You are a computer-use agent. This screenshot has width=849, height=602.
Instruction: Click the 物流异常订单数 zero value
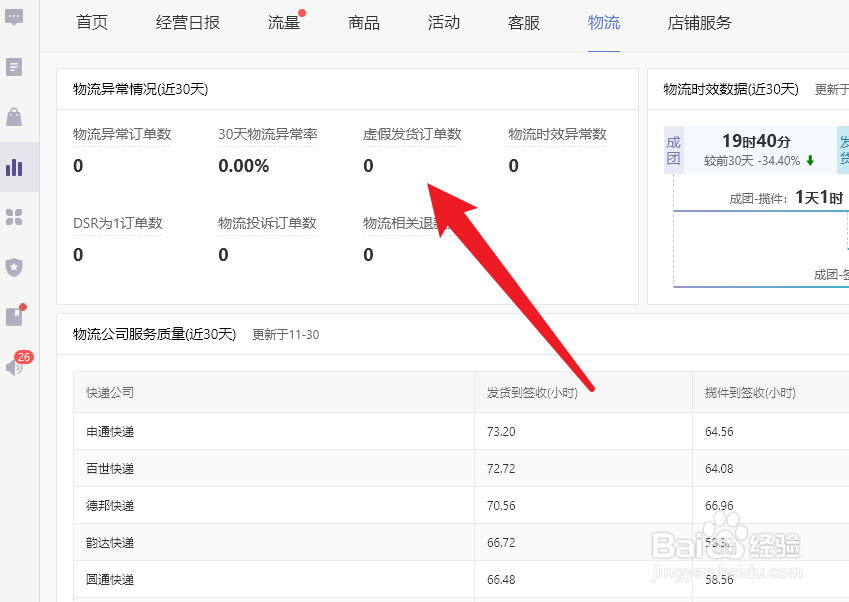click(x=77, y=166)
